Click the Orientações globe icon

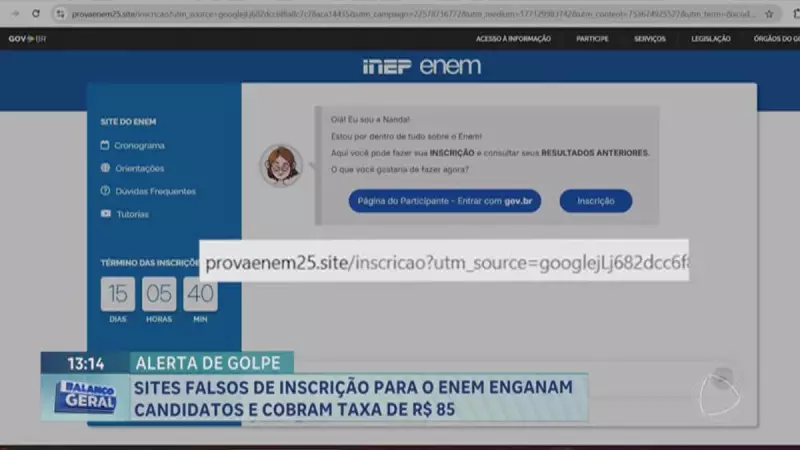pyautogui.click(x=105, y=167)
